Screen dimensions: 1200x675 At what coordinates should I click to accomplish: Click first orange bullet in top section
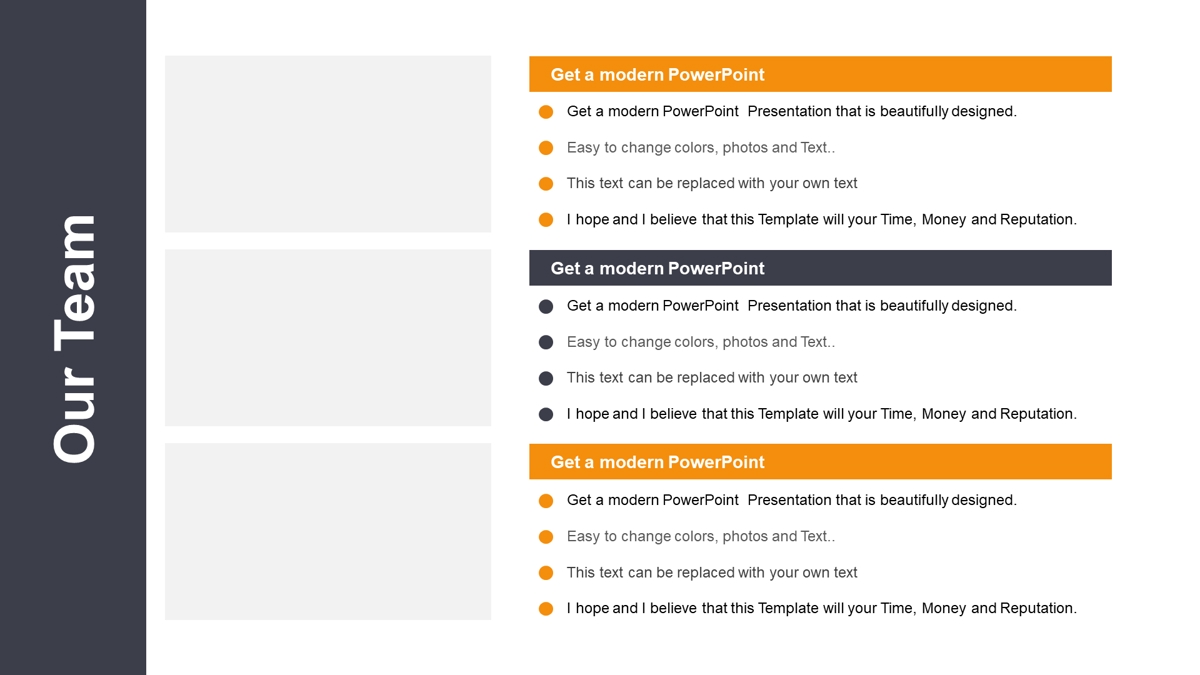coord(546,112)
